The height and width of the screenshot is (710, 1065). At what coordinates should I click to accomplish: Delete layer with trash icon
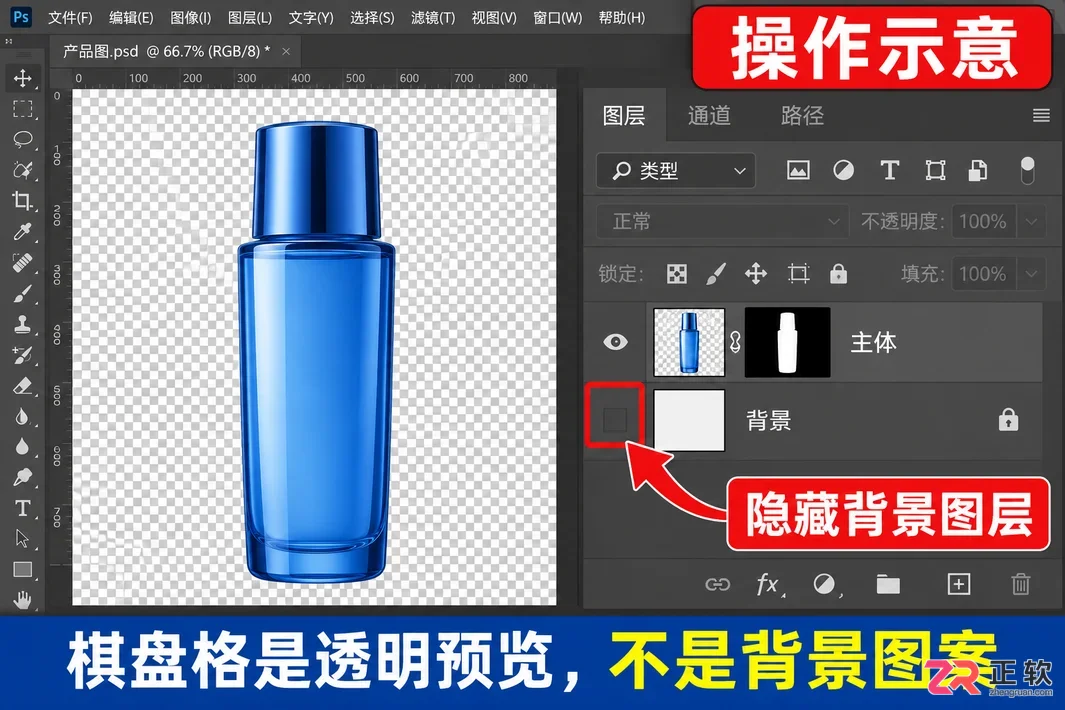point(1020,584)
